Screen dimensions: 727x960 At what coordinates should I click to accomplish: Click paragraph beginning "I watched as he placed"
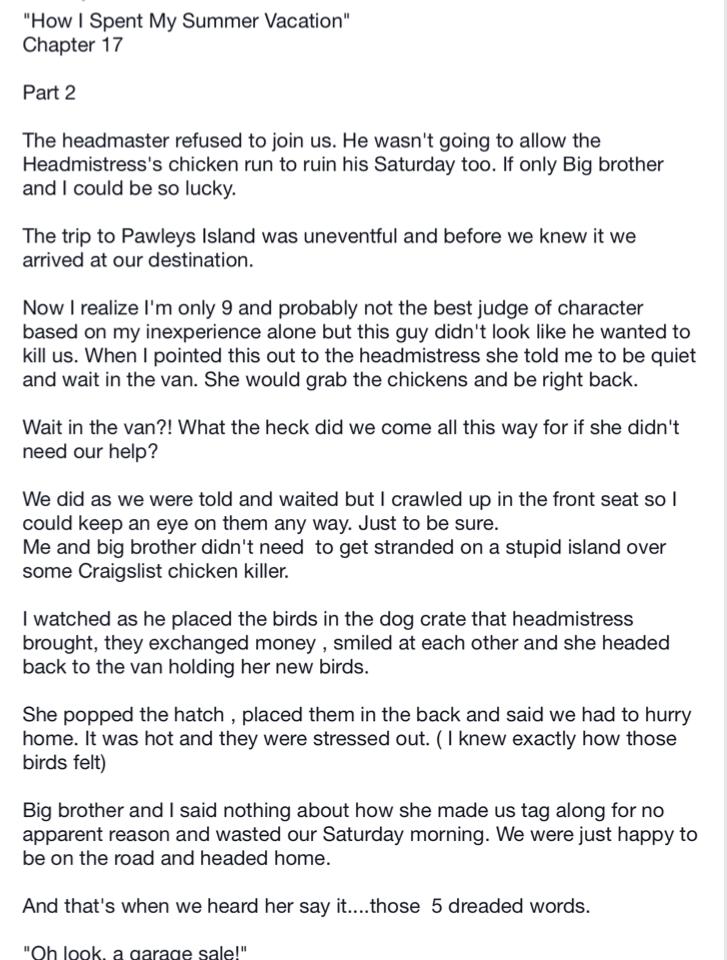coord(346,642)
